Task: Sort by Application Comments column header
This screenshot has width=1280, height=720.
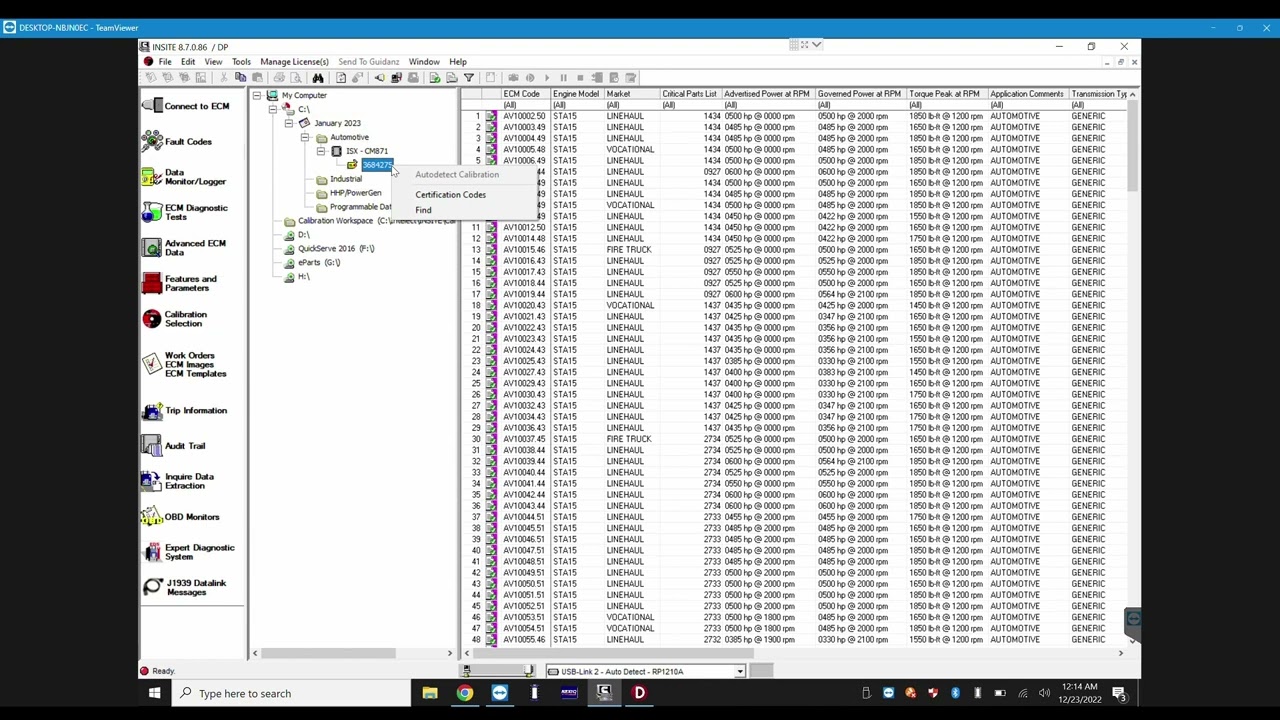Action: pyautogui.click(x=1027, y=94)
